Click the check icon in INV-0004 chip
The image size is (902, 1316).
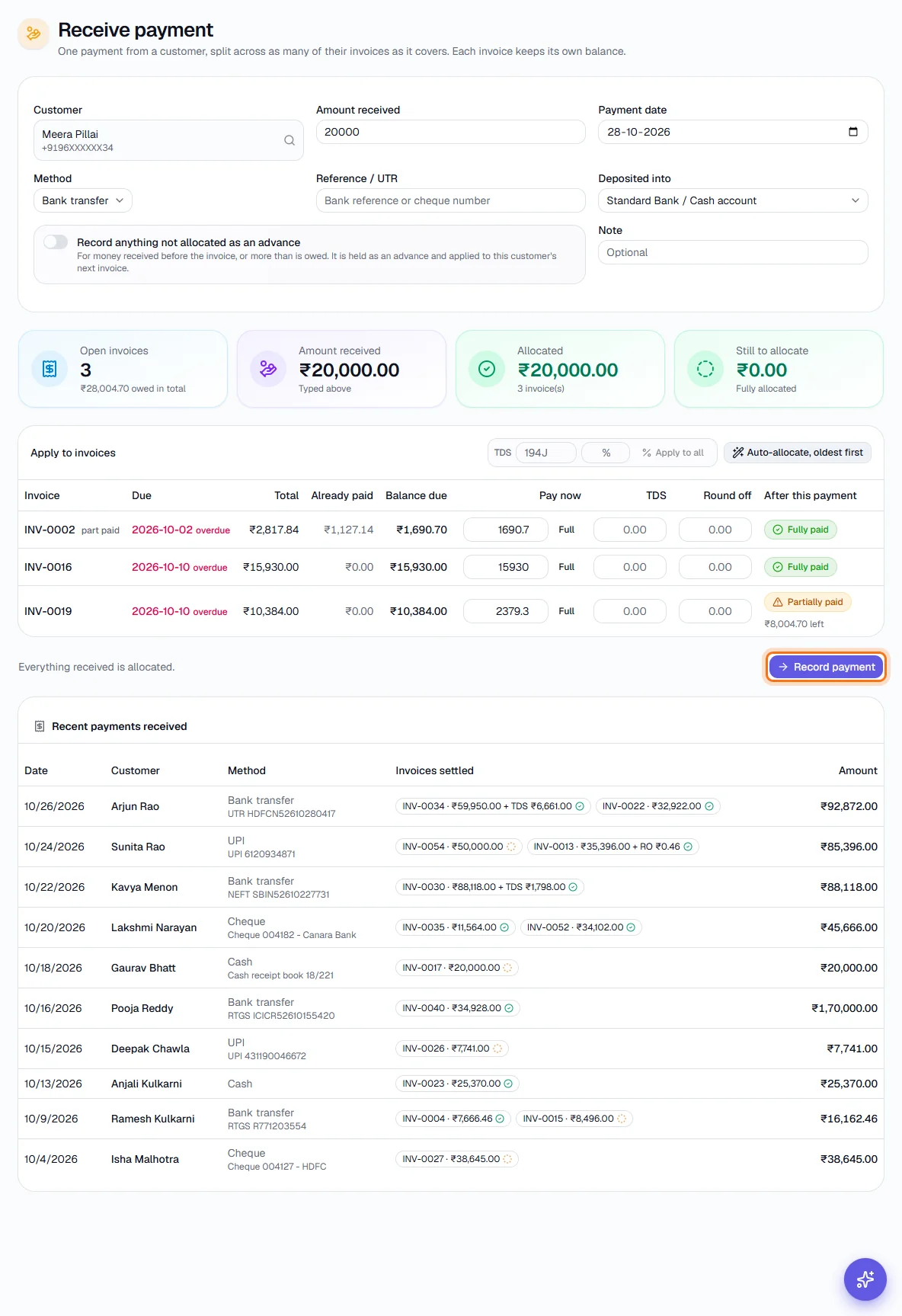pos(500,1119)
